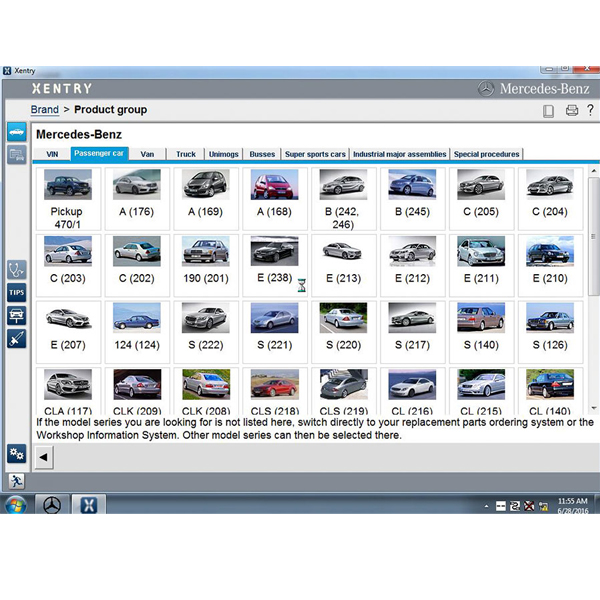
Task: Open the stethoscope diagnosis icon
Action: coord(16,270)
